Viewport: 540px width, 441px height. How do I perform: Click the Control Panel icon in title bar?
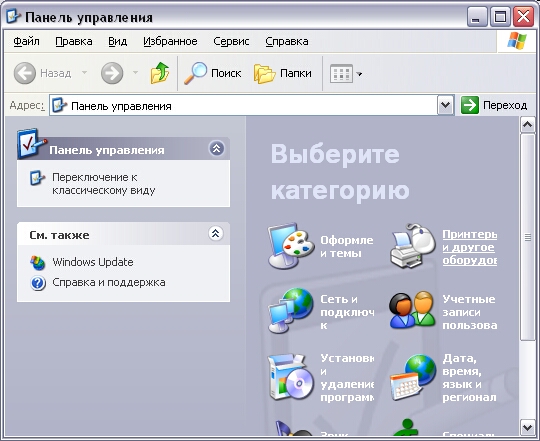(x=13, y=17)
